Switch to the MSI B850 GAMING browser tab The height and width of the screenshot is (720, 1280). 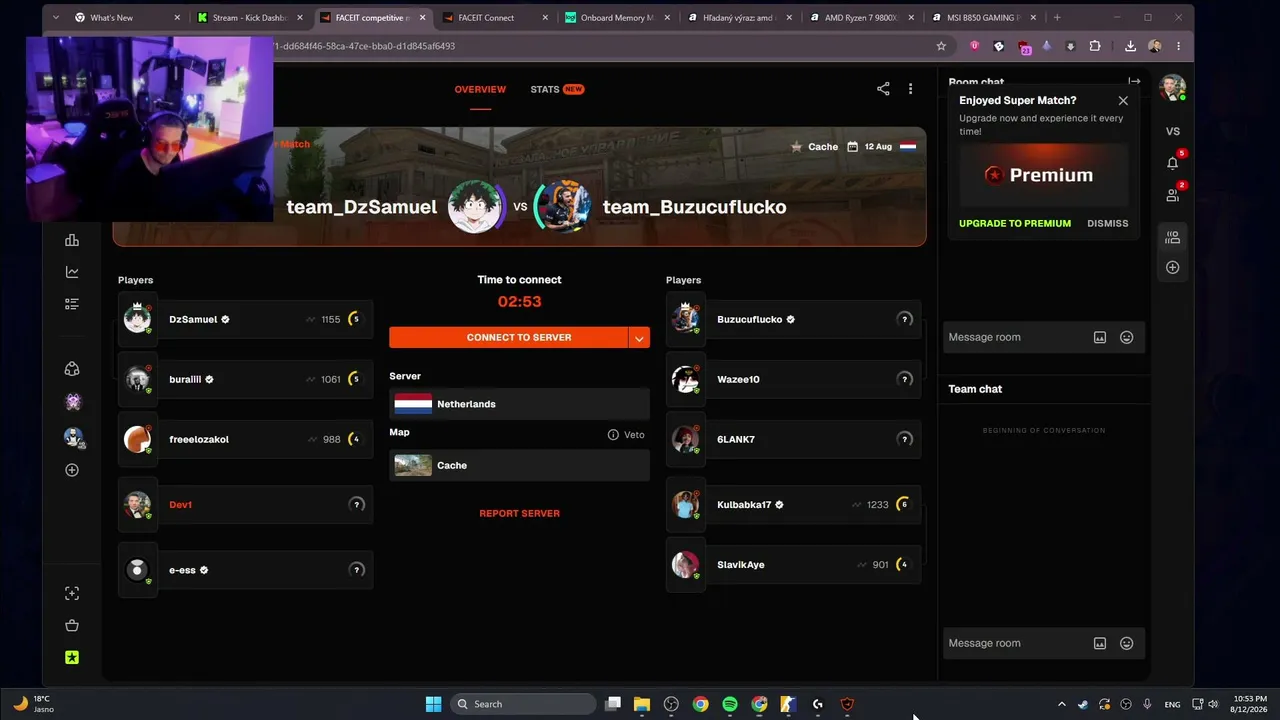[x=983, y=17]
